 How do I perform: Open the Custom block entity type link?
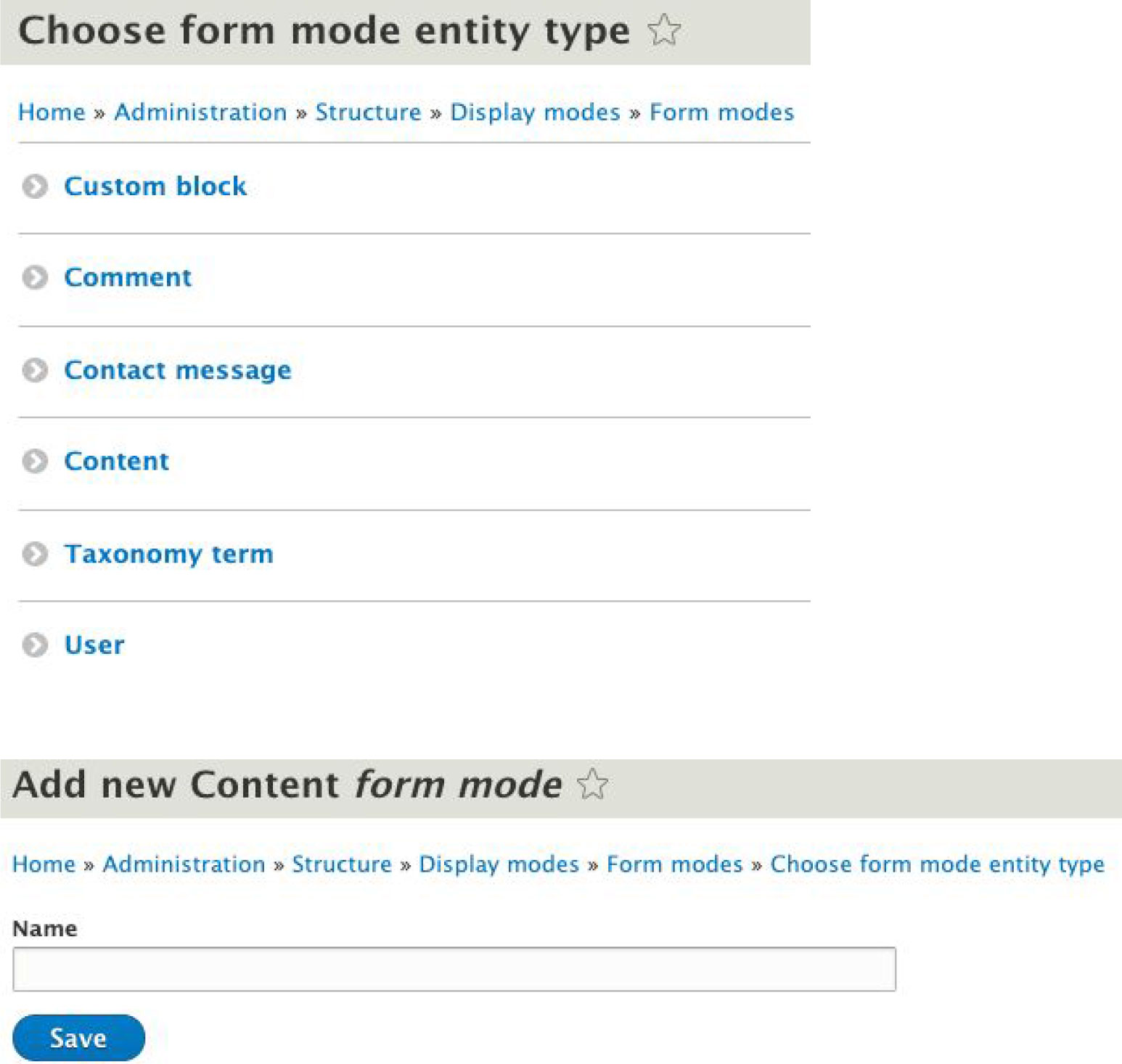[x=155, y=187]
